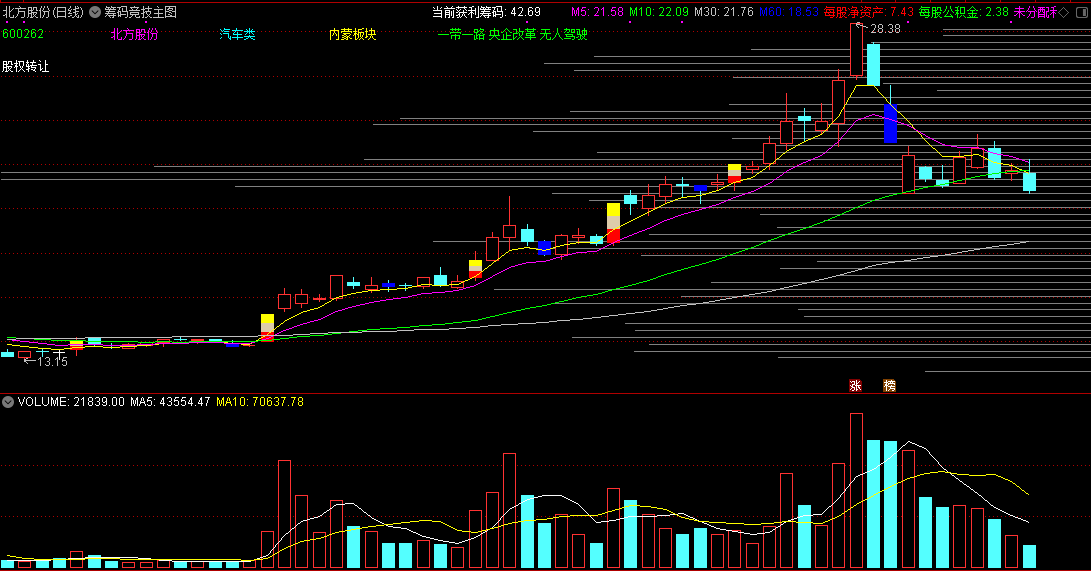
Task: Click the M60: 18.53 moving average value
Action: click(789, 12)
